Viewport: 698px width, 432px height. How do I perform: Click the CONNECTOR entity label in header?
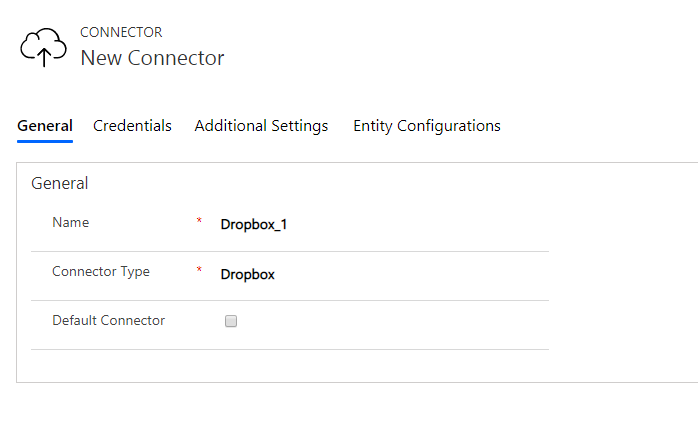(x=121, y=32)
